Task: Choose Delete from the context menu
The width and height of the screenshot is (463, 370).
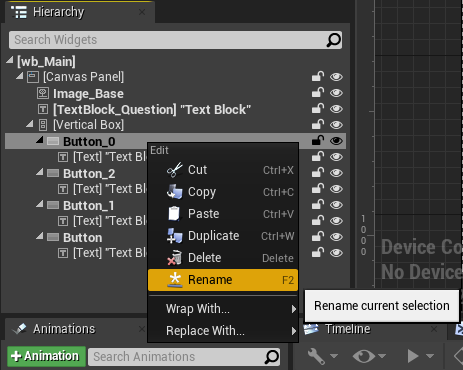Action: coord(223,258)
